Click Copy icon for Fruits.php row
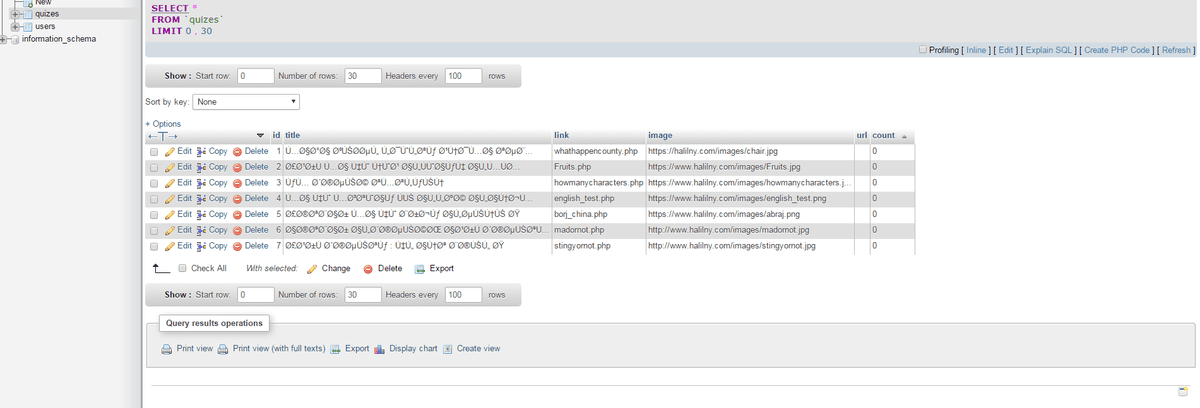The height and width of the screenshot is (408, 1200). pyautogui.click(x=201, y=167)
